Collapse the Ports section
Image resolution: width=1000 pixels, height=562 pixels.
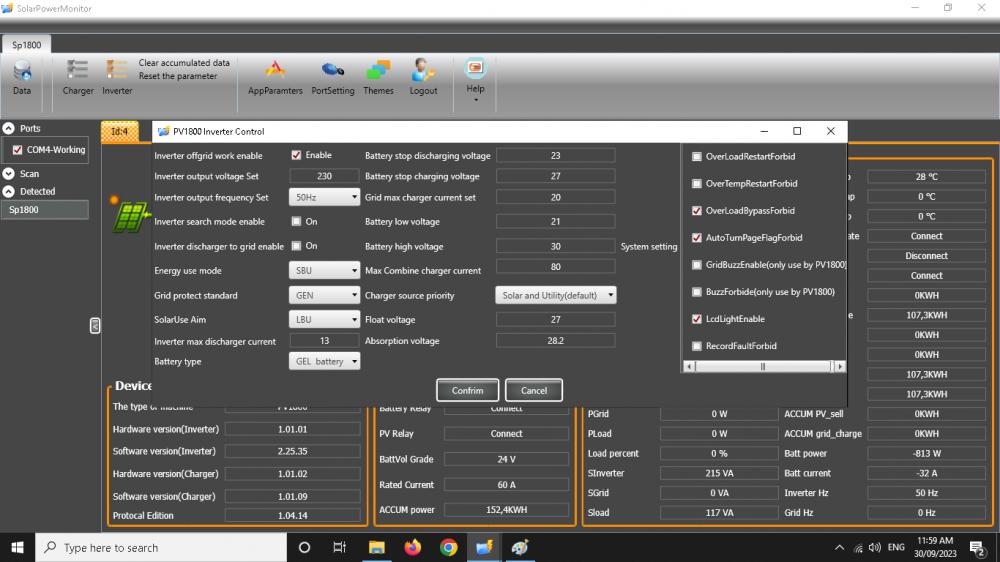[x=8, y=128]
